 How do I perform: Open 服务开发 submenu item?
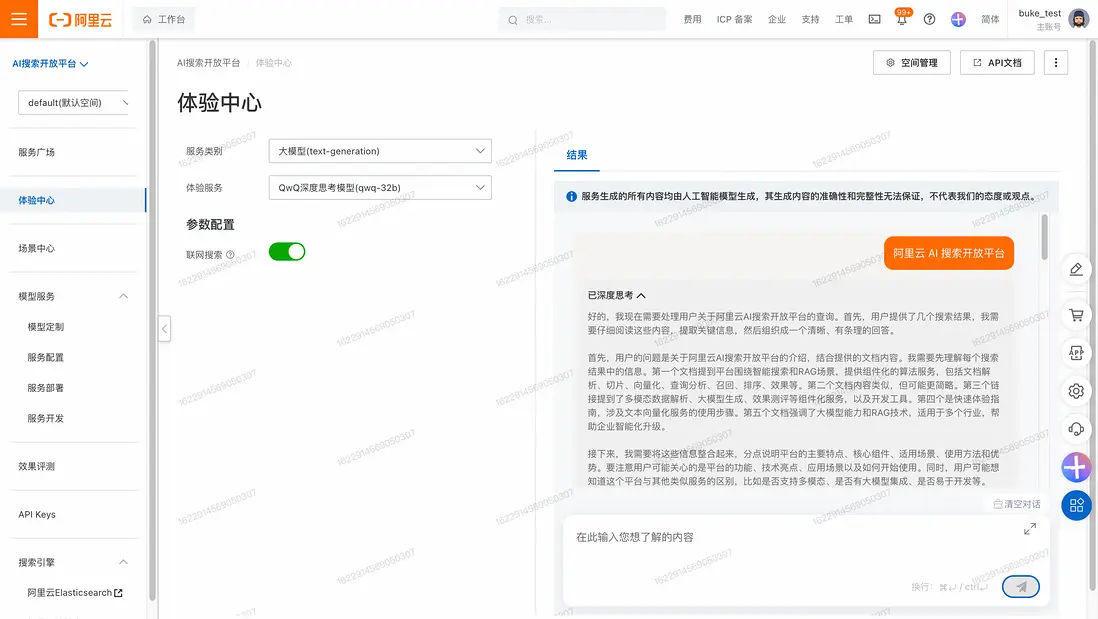tap(46, 418)
